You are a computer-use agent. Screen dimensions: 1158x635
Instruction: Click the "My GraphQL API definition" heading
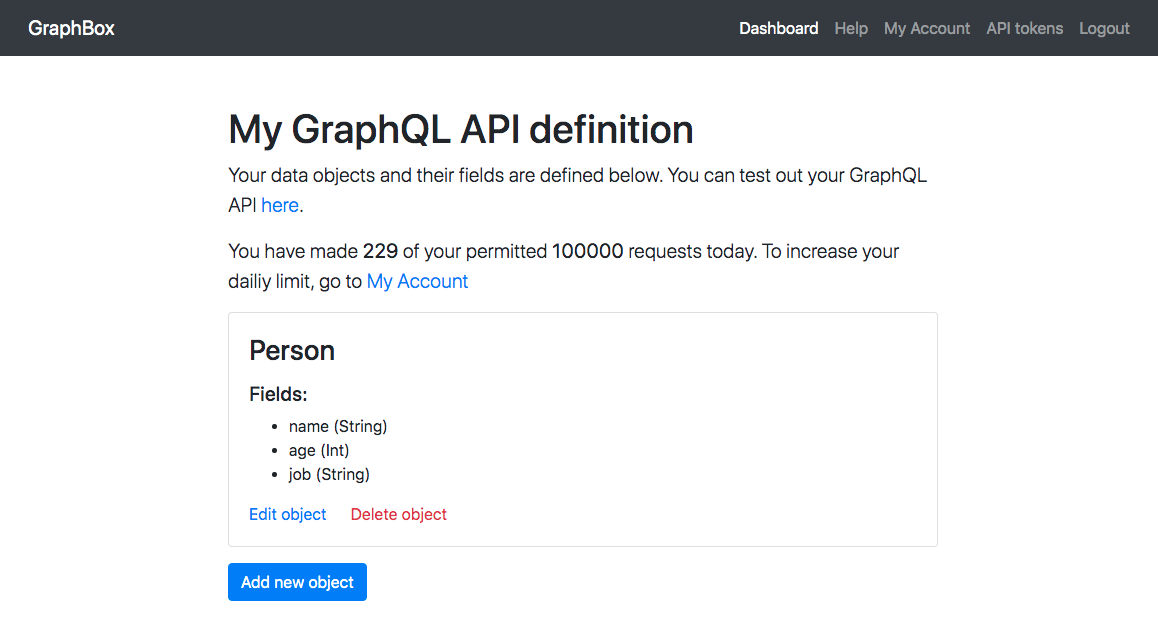click(x=460, y=130)
